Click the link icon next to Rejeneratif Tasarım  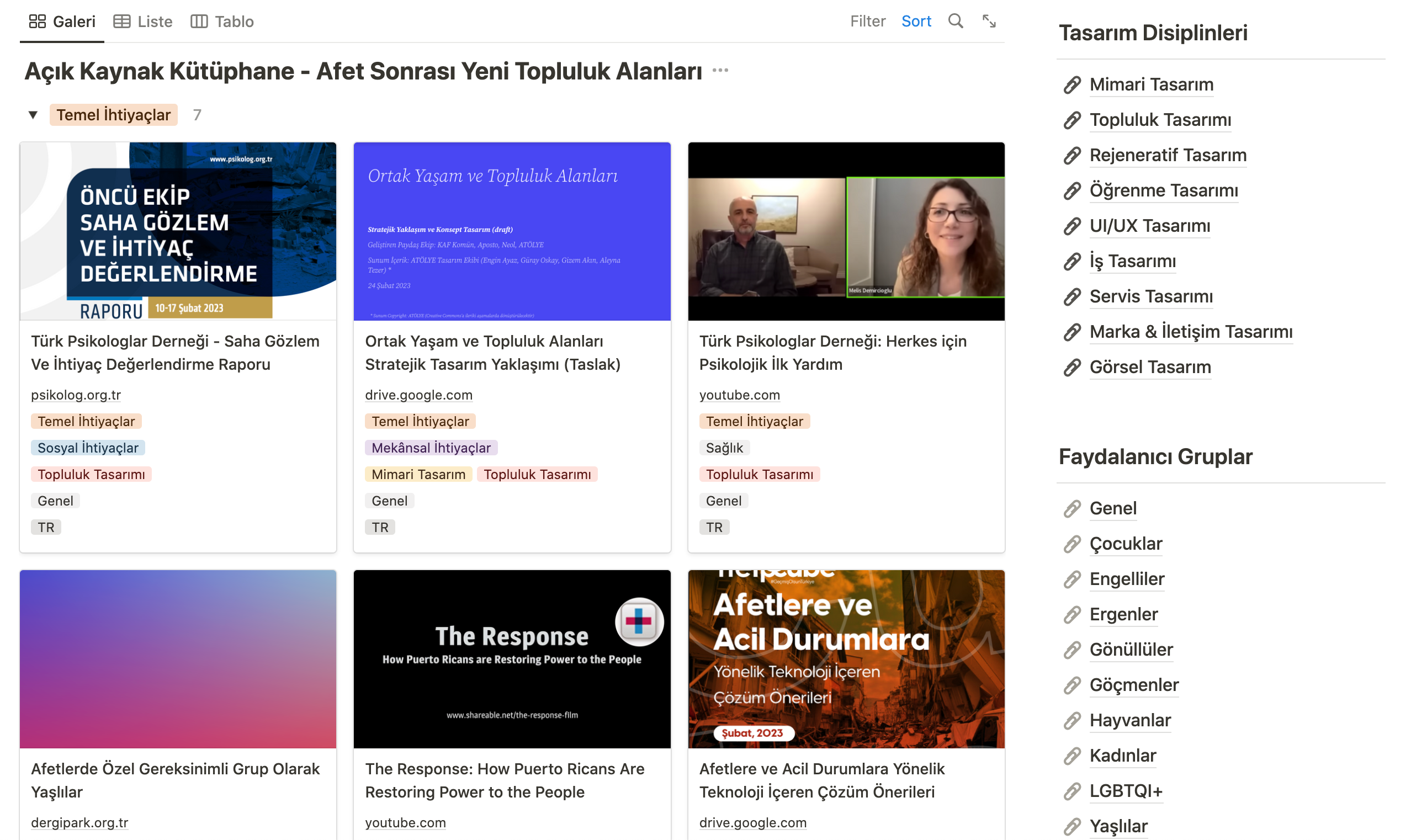[1071, 156]
